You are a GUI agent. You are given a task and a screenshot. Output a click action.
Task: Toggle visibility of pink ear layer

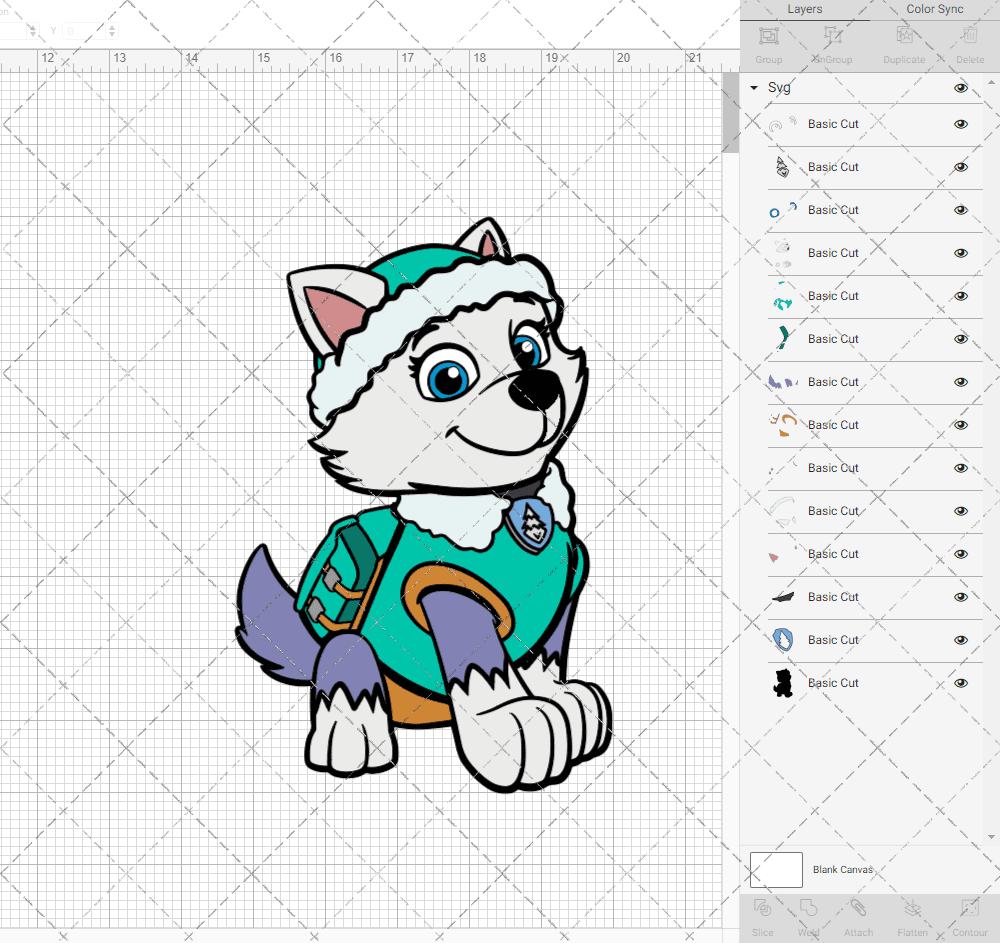pyautogui.click(x=960, y=554)
